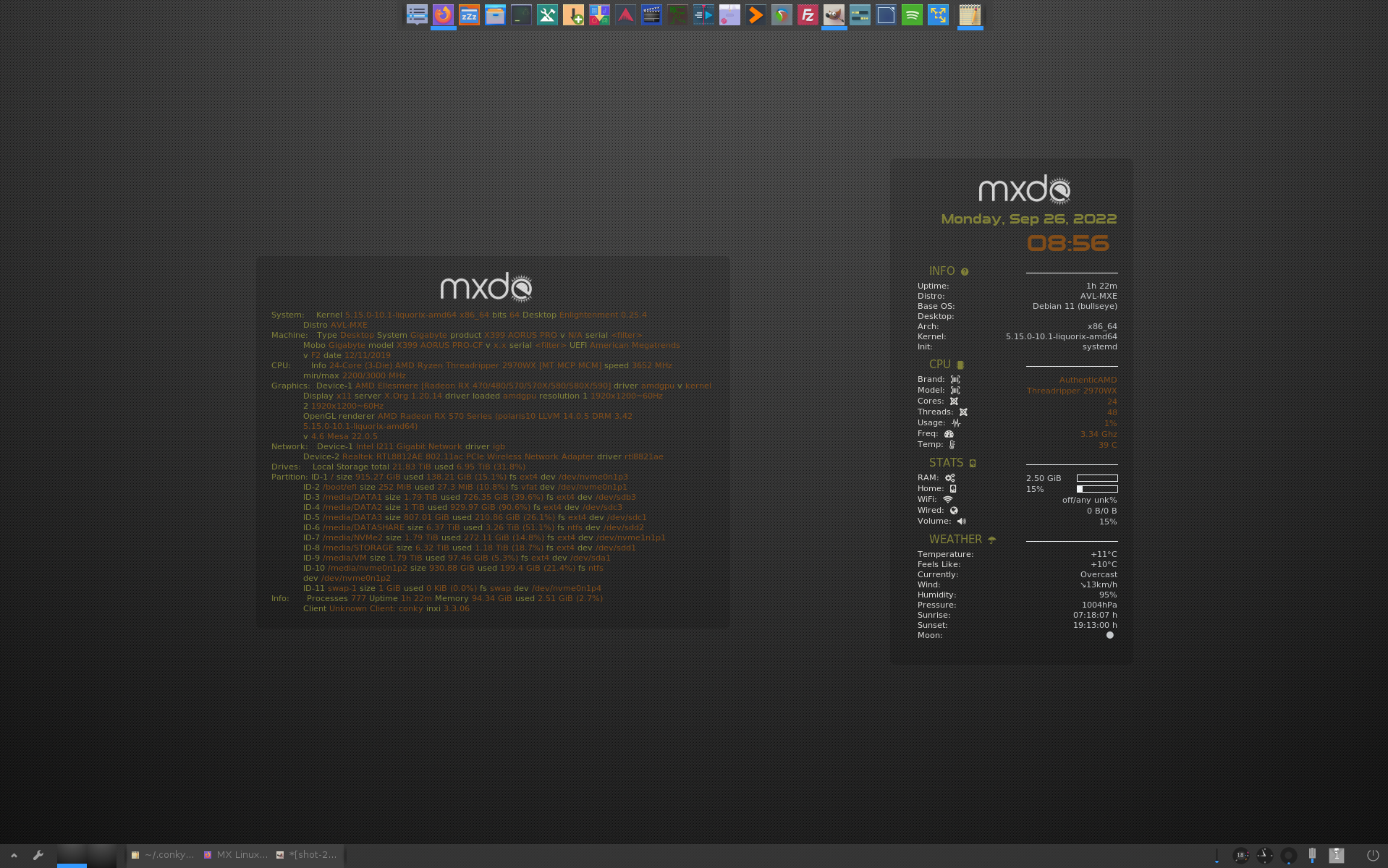Click the wired network plug icon in tray
The width and height of the screenshot is (1388, 868).
pyautogui.click(x=1312, y=856)
